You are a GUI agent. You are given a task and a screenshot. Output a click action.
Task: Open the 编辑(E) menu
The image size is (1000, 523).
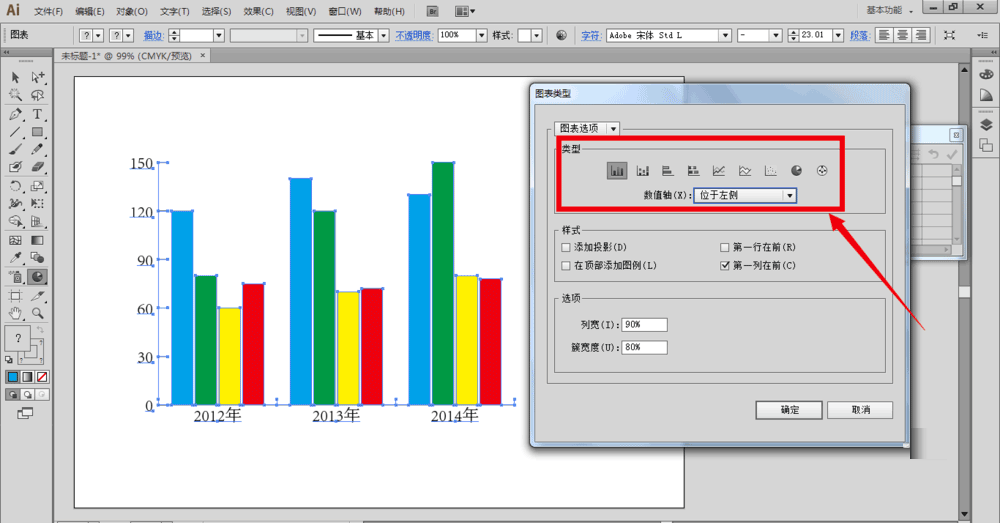pos(89,11)
